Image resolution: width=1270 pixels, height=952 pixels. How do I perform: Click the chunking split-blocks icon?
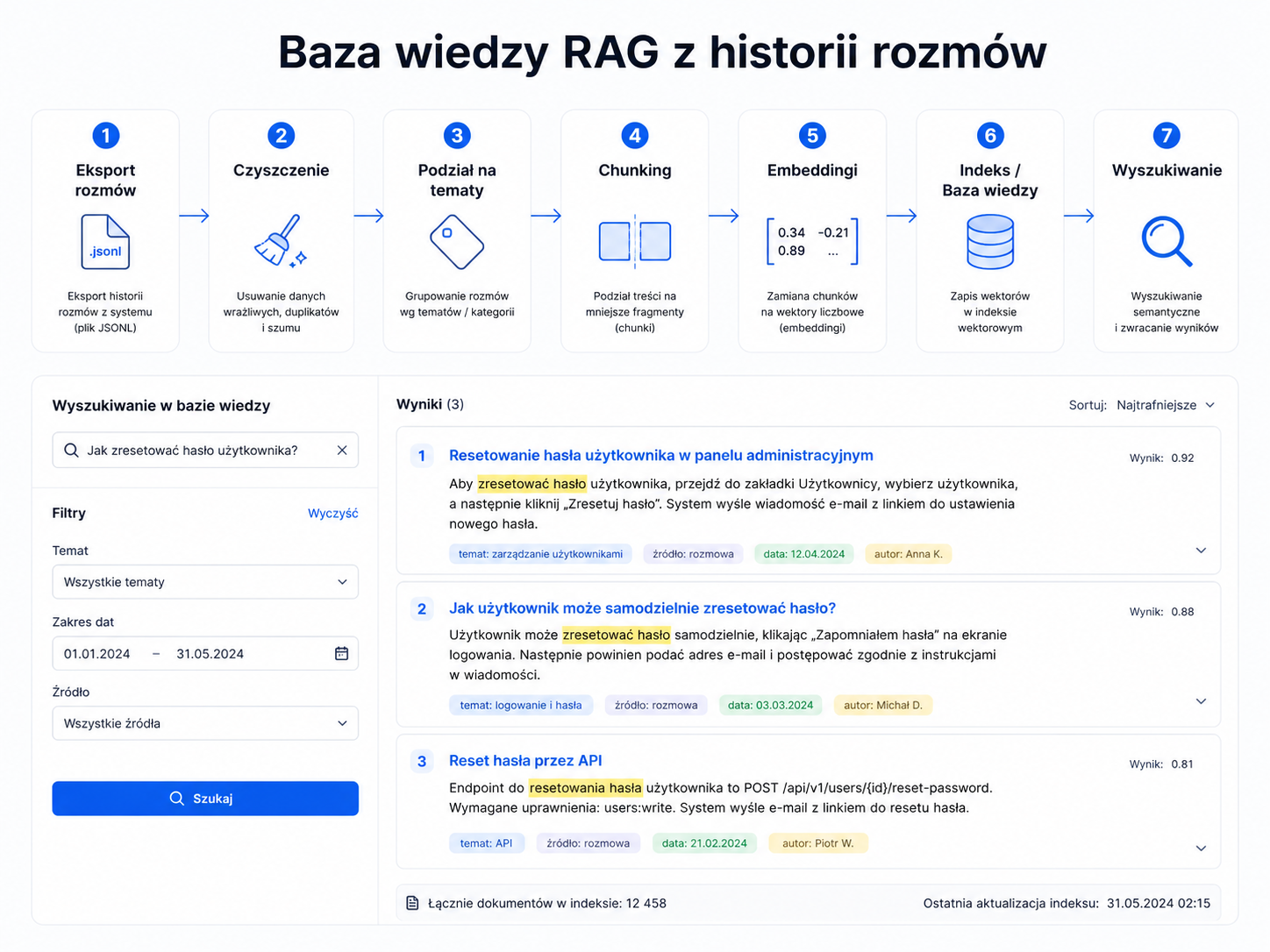[635, 241]
